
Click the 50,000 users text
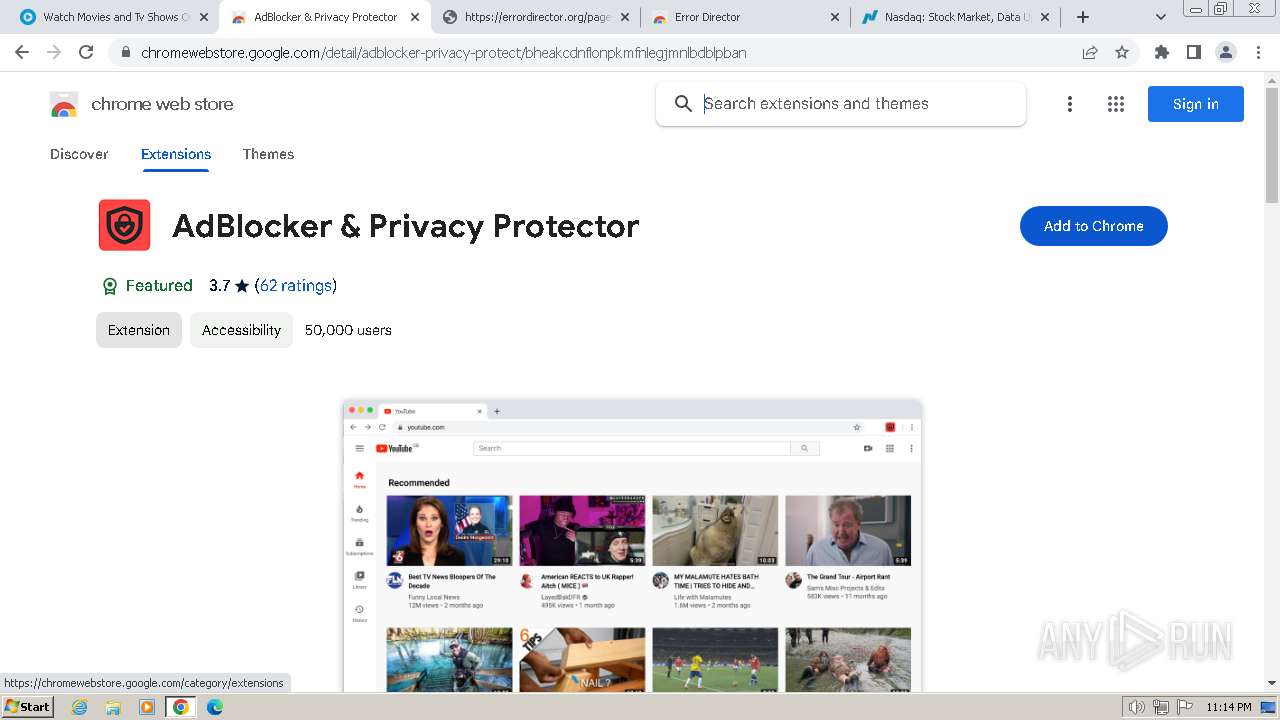[348, 330]
